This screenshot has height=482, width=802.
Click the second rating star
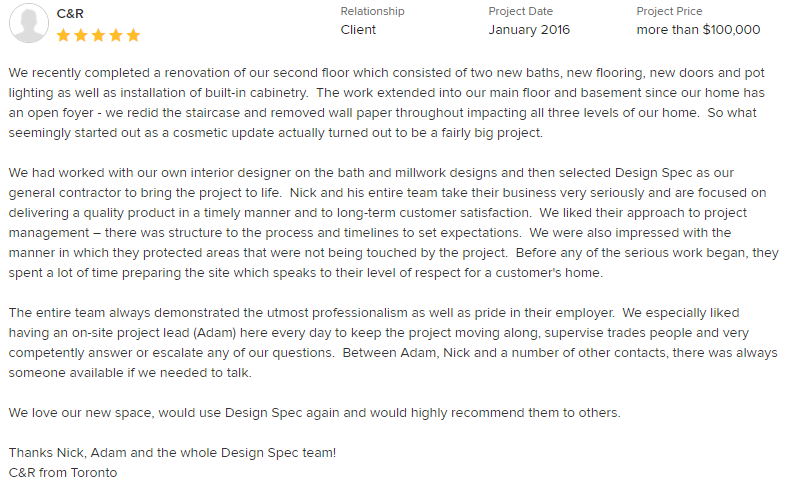point(81,36)
